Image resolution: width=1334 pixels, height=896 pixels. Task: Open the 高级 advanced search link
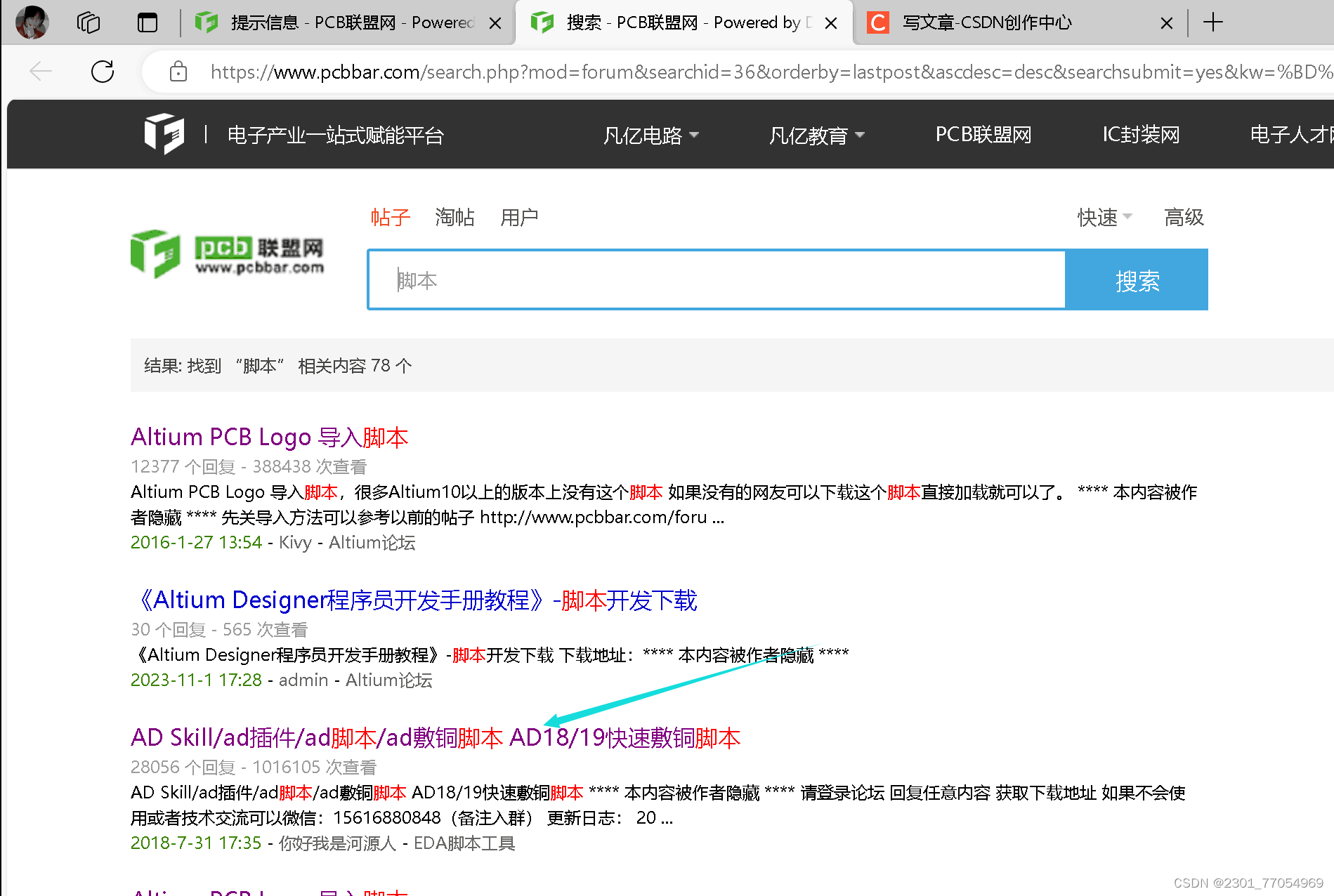[1184, 218]
